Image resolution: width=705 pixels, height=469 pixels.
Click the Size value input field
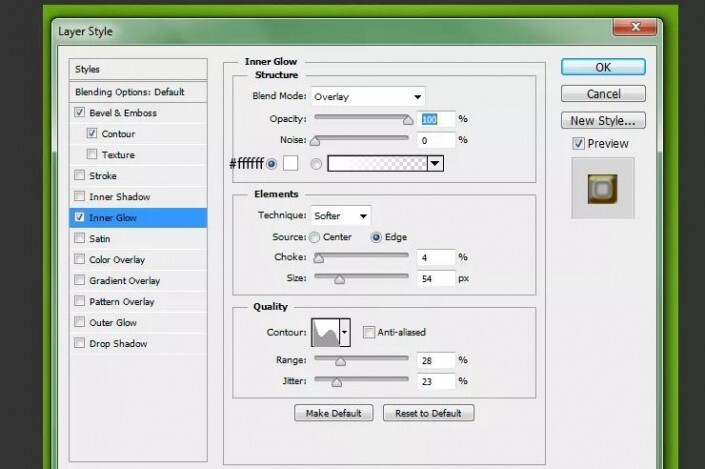click(434, 278)
